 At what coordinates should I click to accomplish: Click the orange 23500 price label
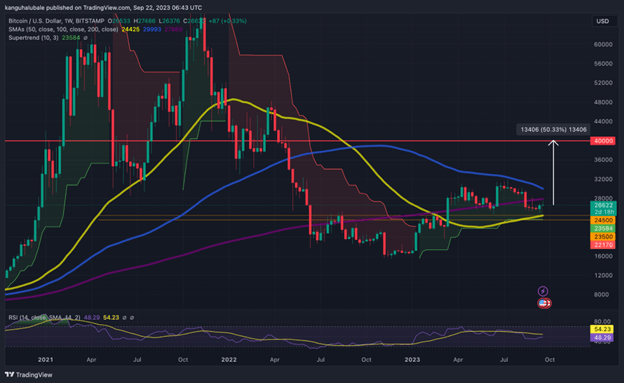(603, 237)
